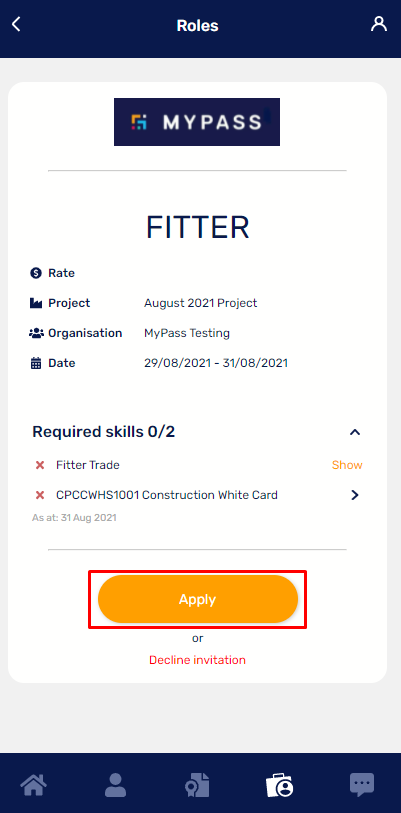Open the user profile icon in header
401x813 pixels.
tap(379, 24)
